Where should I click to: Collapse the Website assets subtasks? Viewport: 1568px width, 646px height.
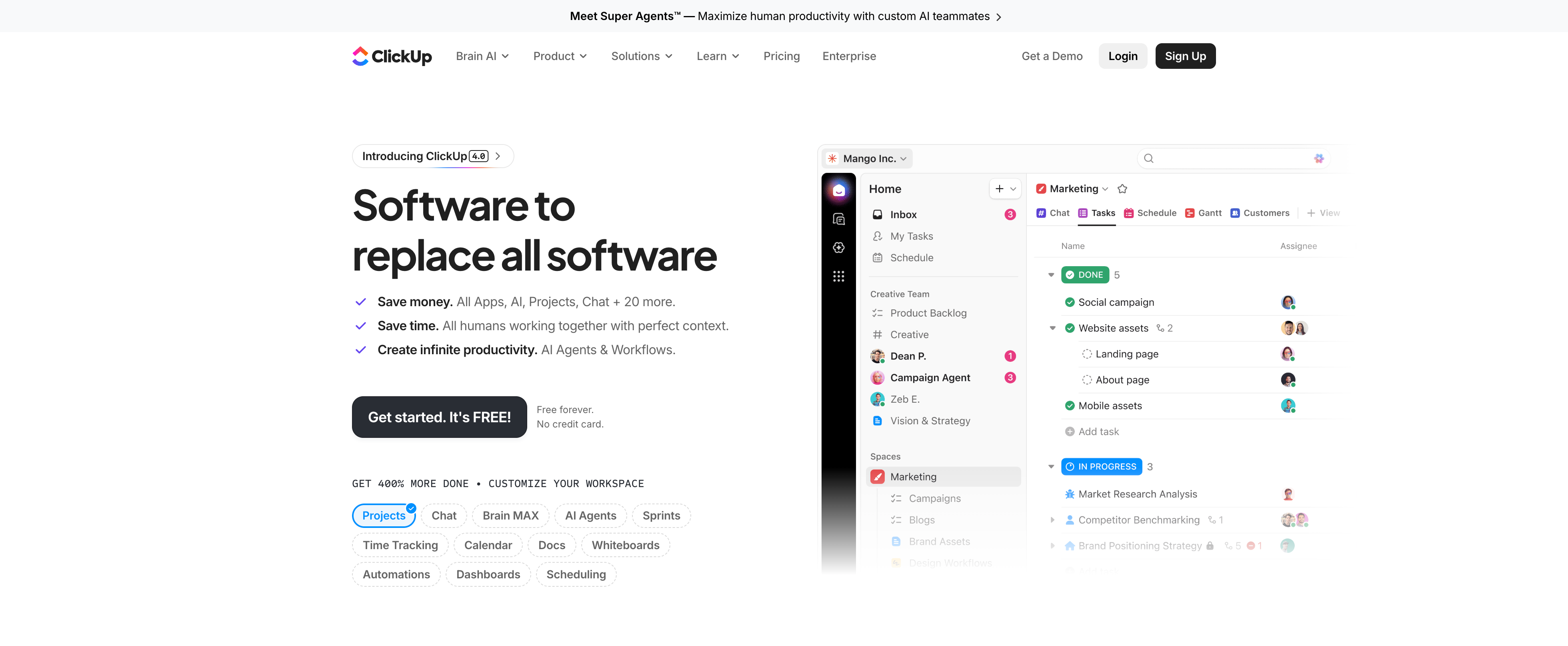pyautogui.click(x=1052, y=328)
